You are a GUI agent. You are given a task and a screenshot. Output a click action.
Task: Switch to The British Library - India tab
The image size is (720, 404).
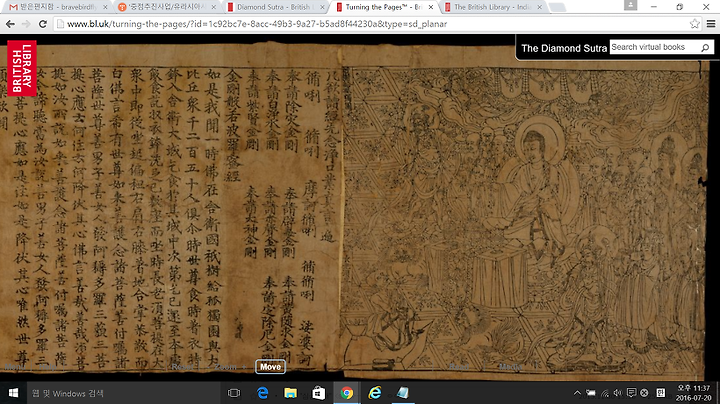click(493, 7)
